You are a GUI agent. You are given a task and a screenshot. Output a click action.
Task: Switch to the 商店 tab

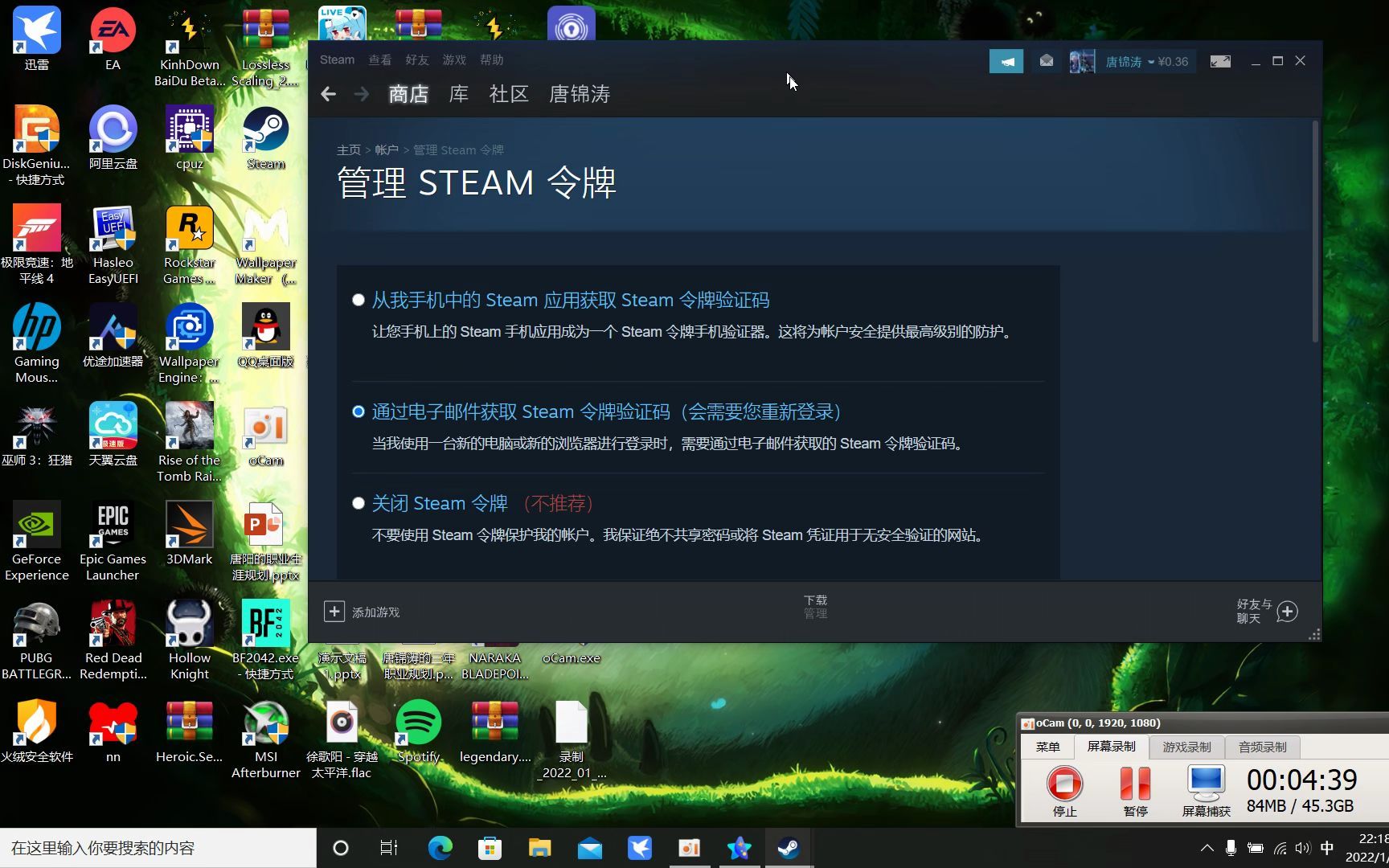point(408,94)
